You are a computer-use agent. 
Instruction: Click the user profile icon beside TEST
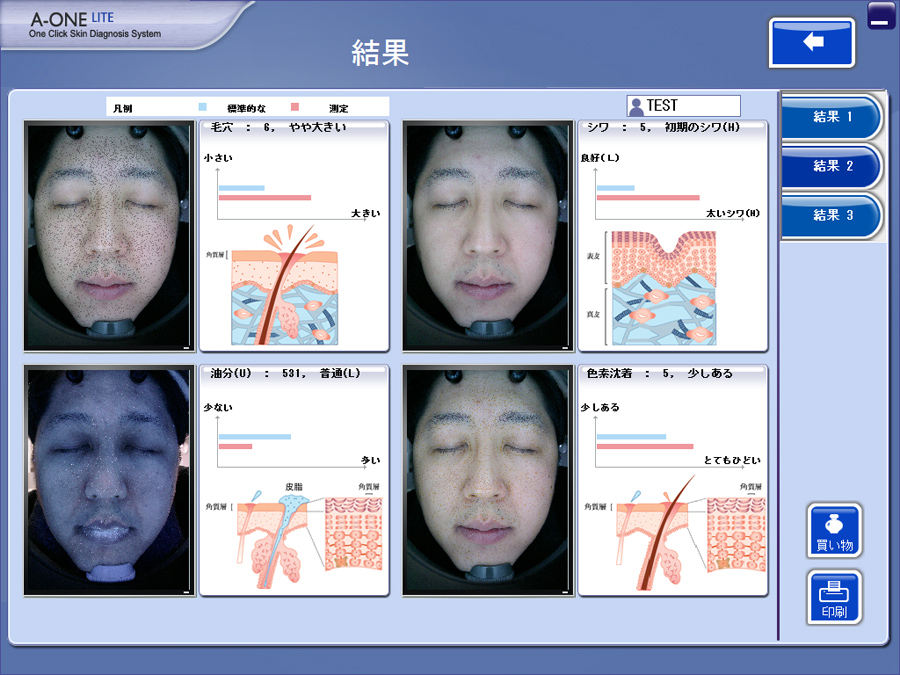(635, 106)
